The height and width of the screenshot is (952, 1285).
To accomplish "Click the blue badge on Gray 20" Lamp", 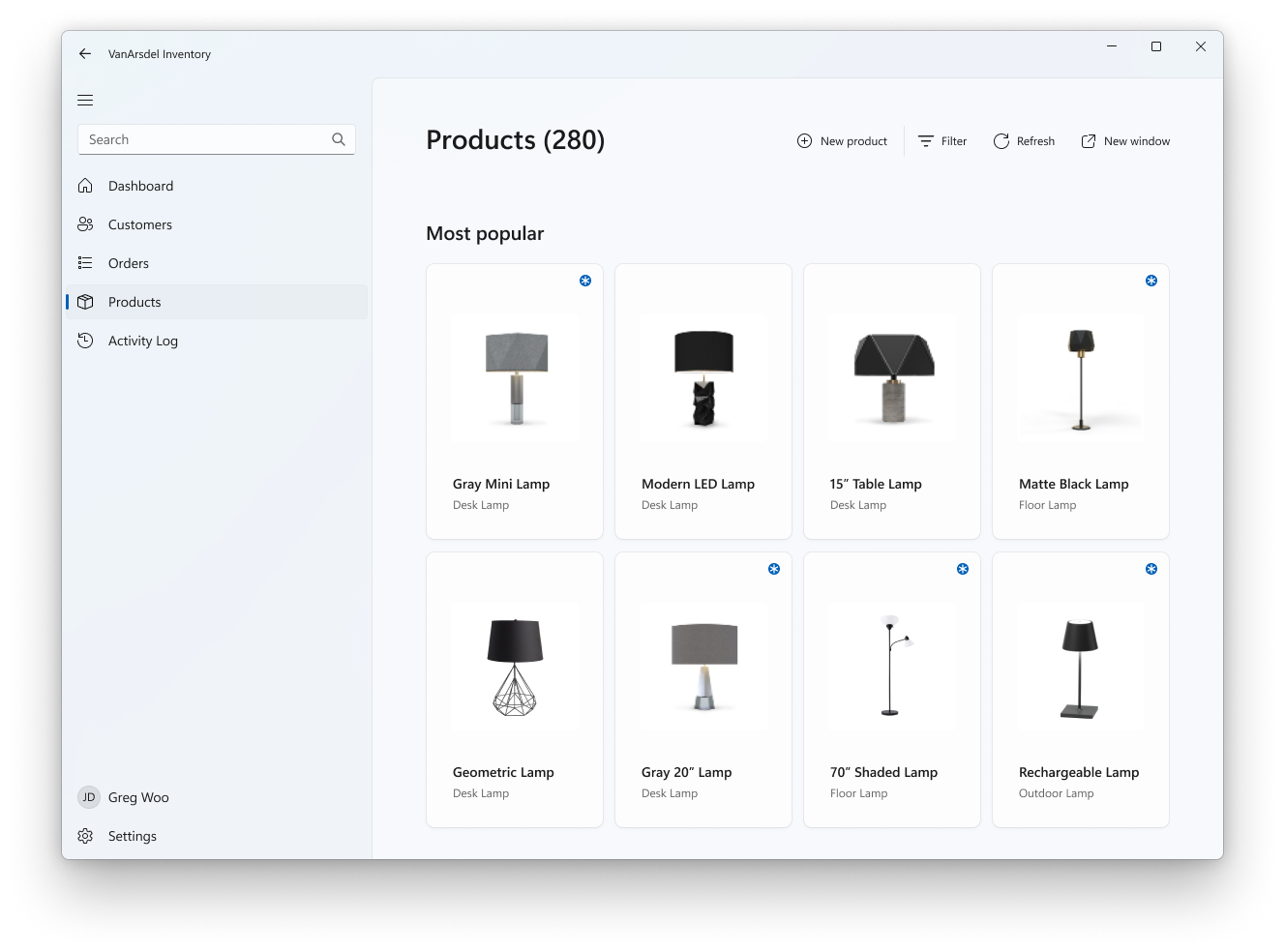I will coord(774,569).
